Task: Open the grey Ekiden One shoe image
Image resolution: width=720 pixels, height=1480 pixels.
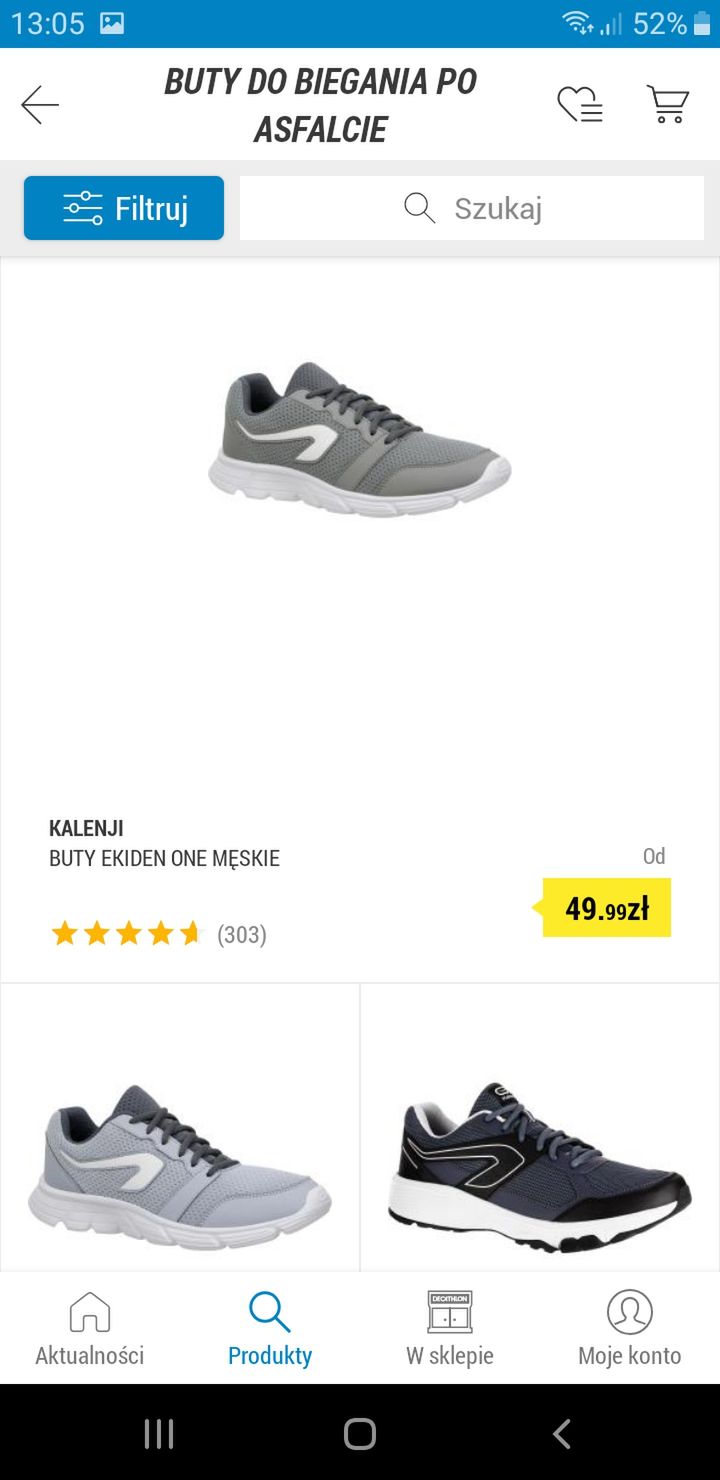Action: [360, 440]
